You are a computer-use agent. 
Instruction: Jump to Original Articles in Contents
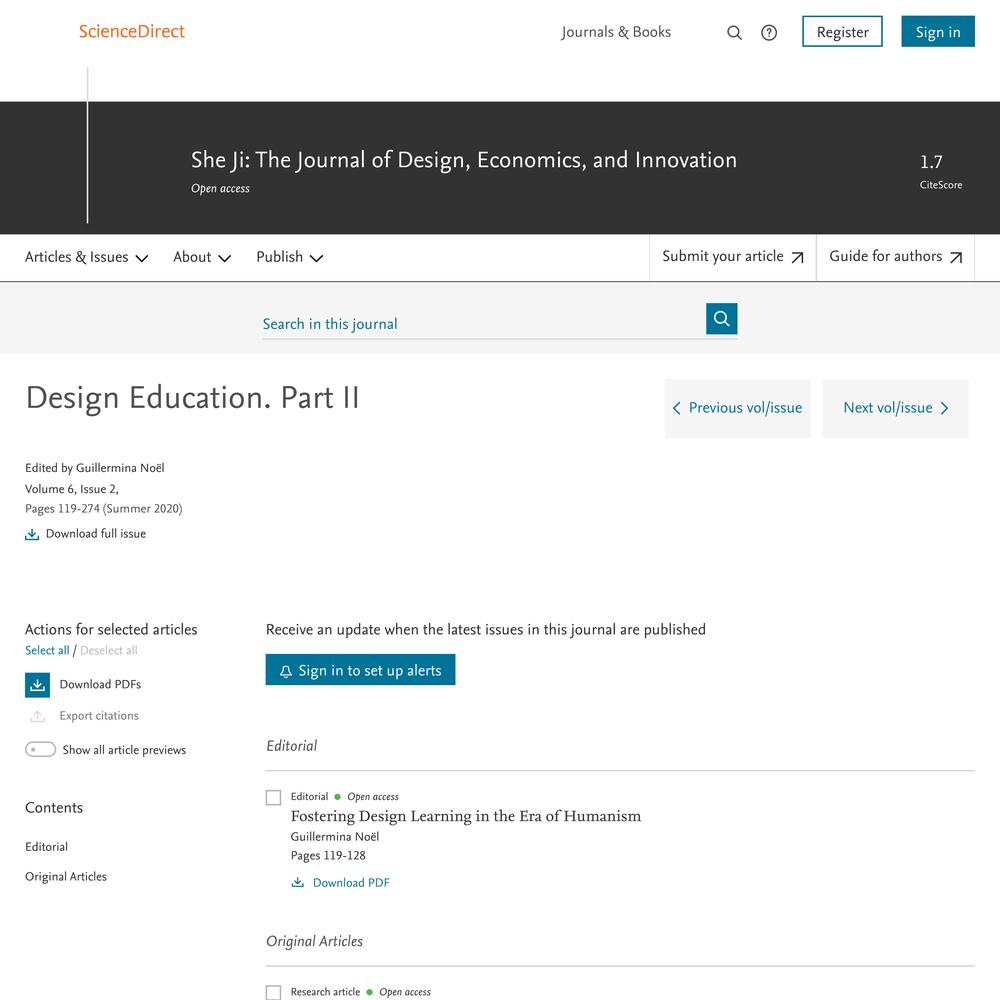click(66, 876)
